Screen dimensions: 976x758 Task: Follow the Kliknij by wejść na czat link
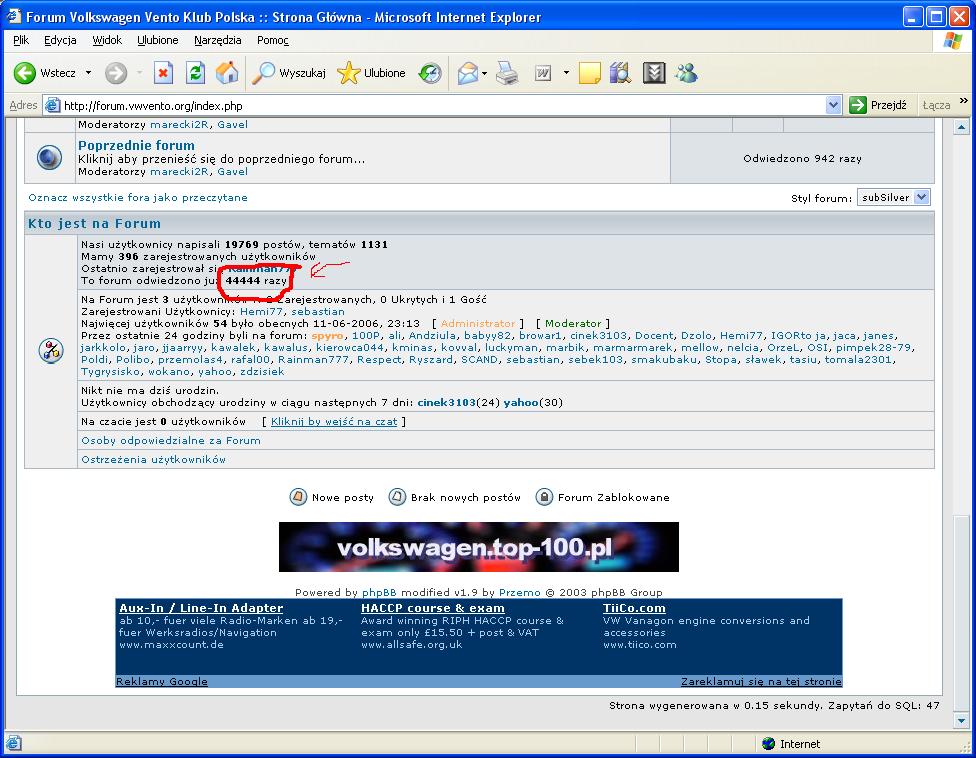click(x=334, y=421)
